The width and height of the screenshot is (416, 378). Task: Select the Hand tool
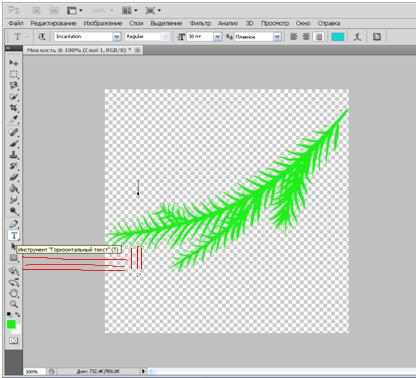14,294
